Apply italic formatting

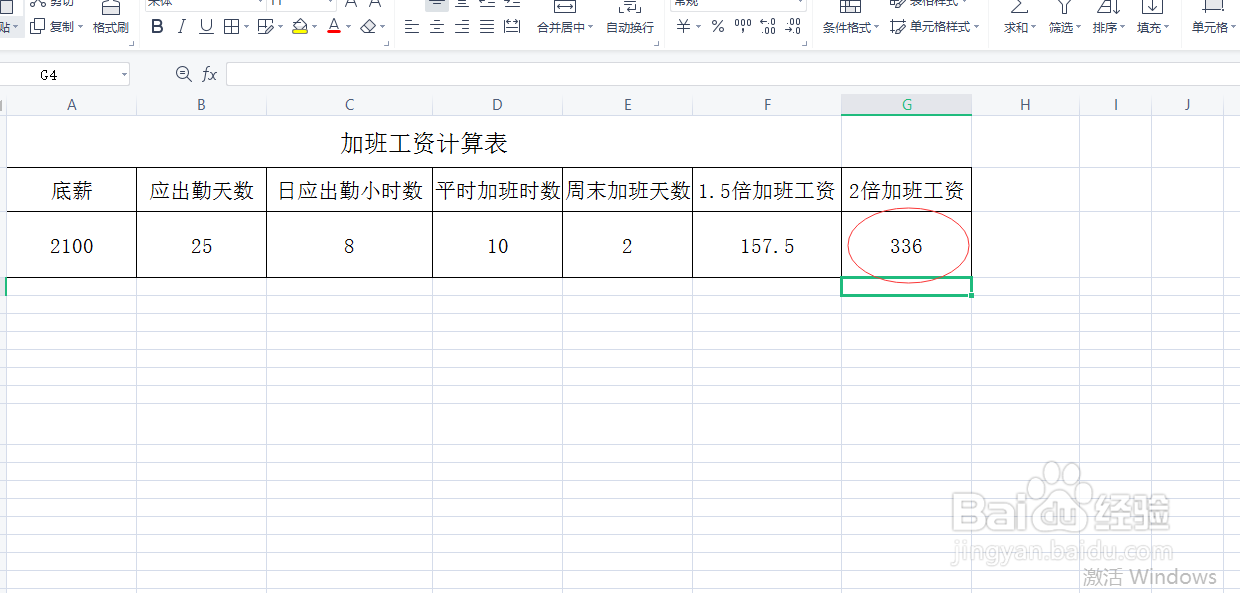pos(182,26)
